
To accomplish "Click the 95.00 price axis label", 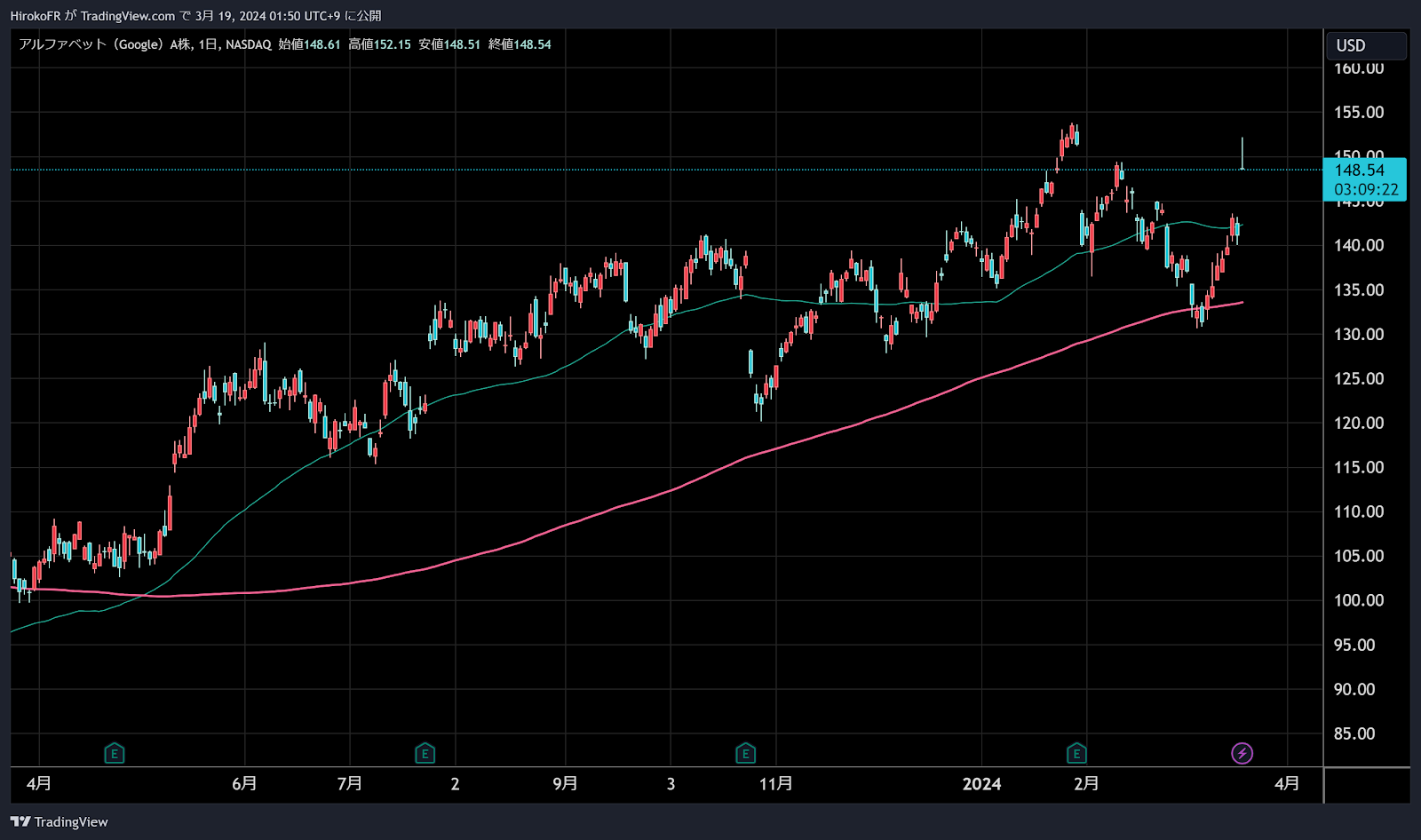I will click(x=1354, y=645).
